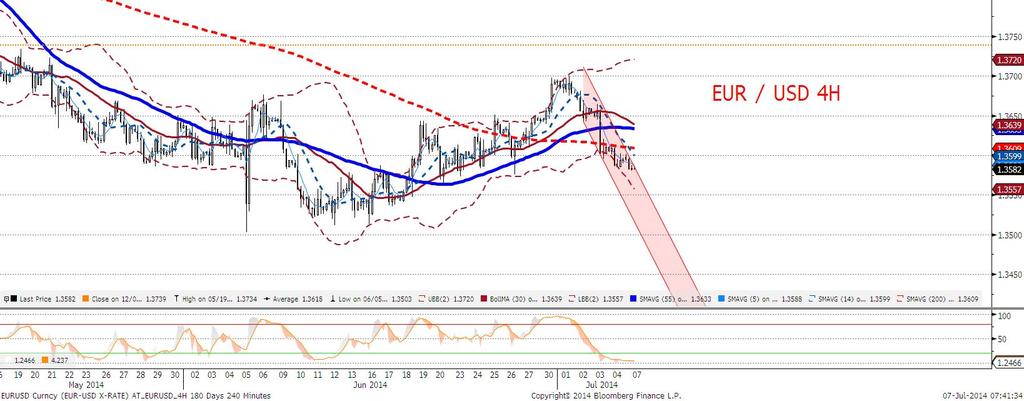This screenshot has height=401, width=1024.
Task: Click the 1.3450 y-axis label
Action: pos(1009,274)
